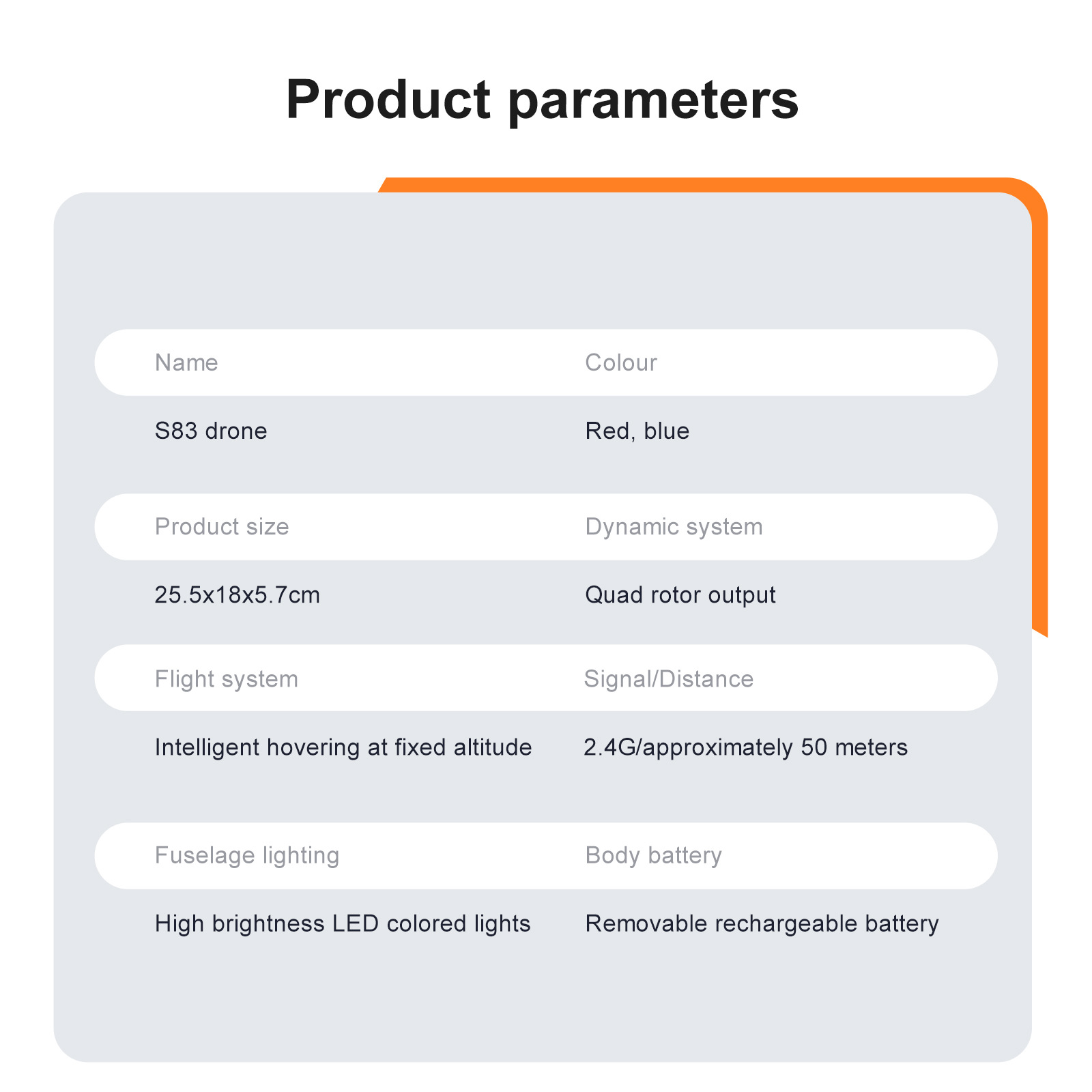The height and width of the screenshot is (1092, 1092).
Task: Select the 25.5x18x5.7cm dimension text
Action: click(238, 595)
